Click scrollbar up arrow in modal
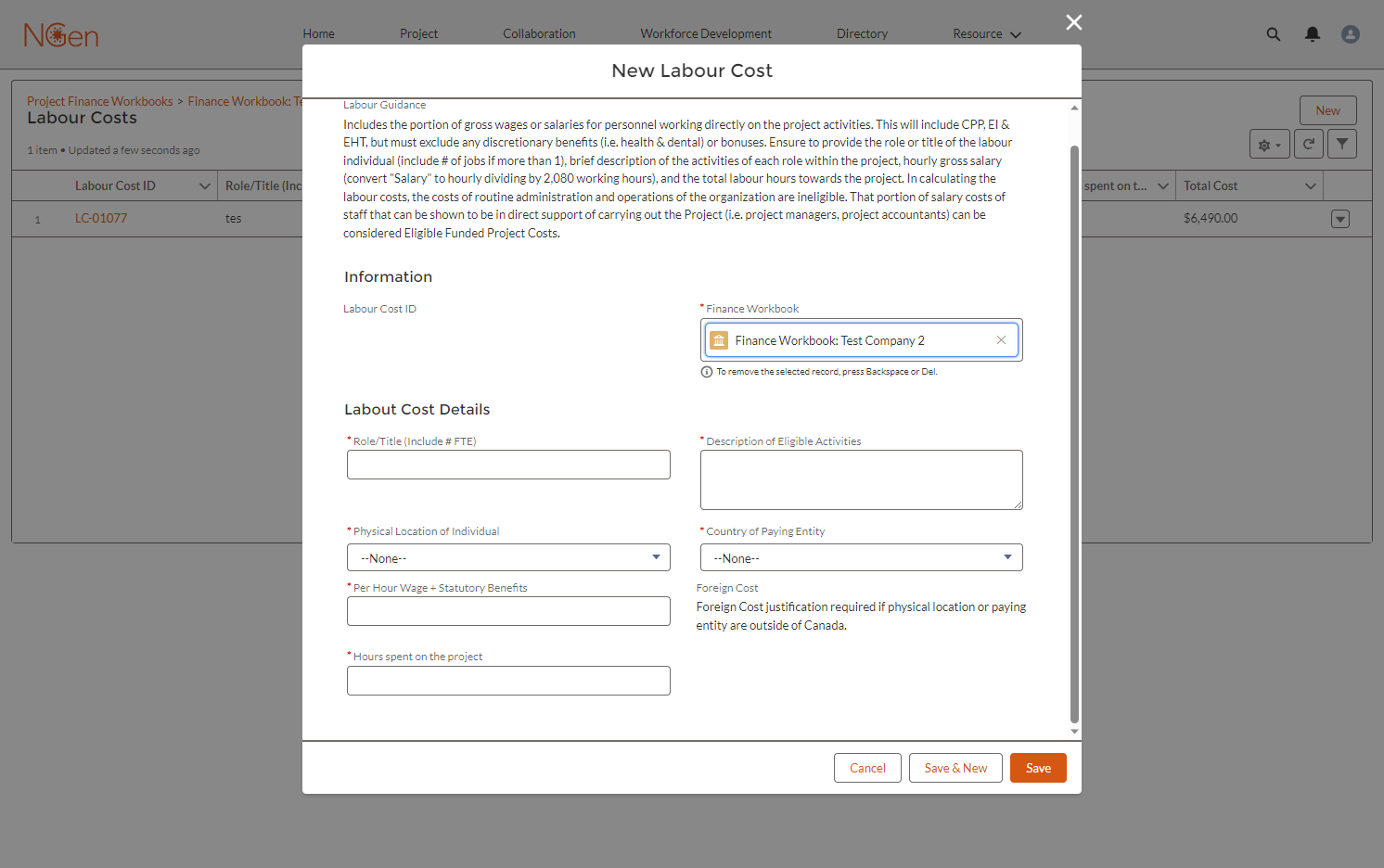Viewport: 1384px width, 868px height. coord(1074,108)
